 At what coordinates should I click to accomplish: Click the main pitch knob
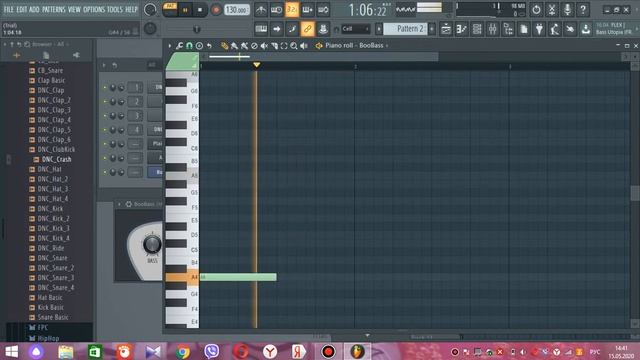(x=150, y=29)
